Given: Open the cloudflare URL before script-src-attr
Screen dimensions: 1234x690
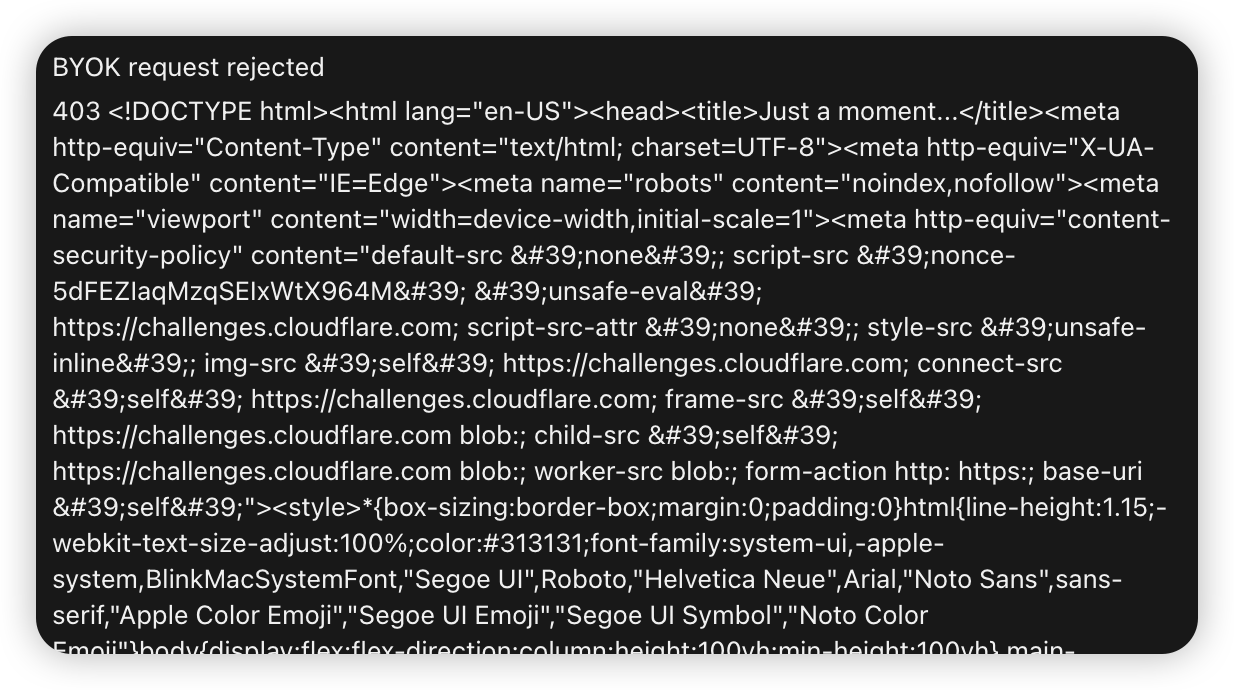Looking at the screenshot, I should pyautogui.click(x=255, y=327).
